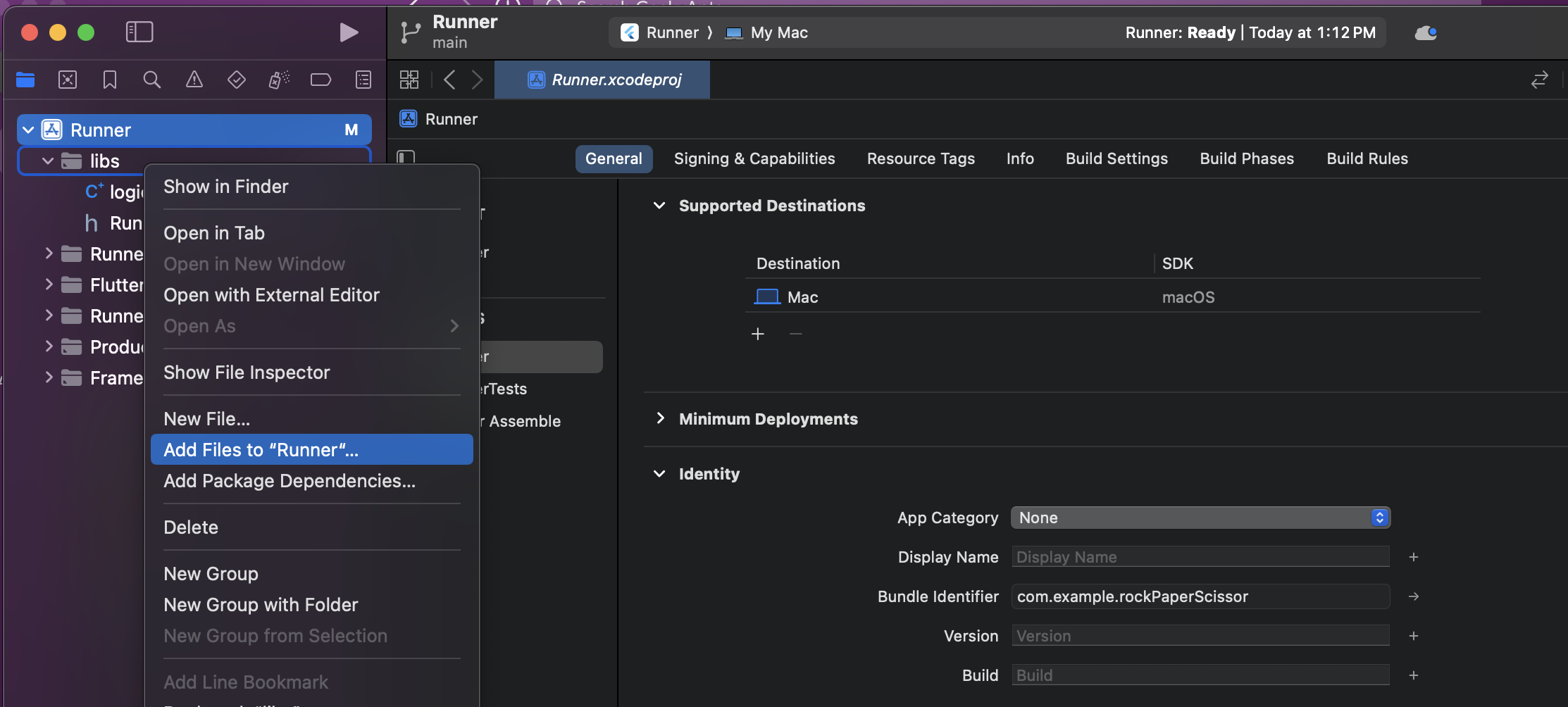Open the Debug navigator spray icon
The height and width of the screenshot is (707, 1568).
coord(279,80)
